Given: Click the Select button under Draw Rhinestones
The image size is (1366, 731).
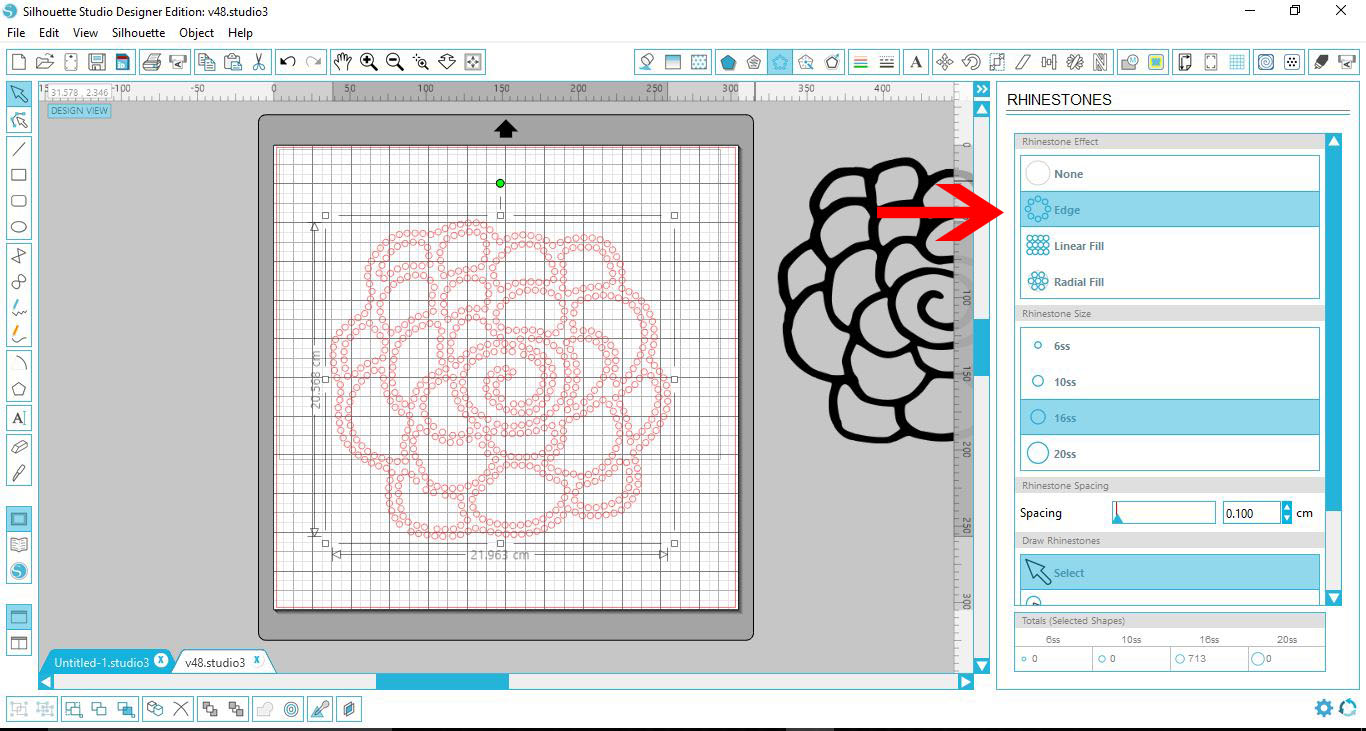Looking at the screenshot, I should point(1168,572).
